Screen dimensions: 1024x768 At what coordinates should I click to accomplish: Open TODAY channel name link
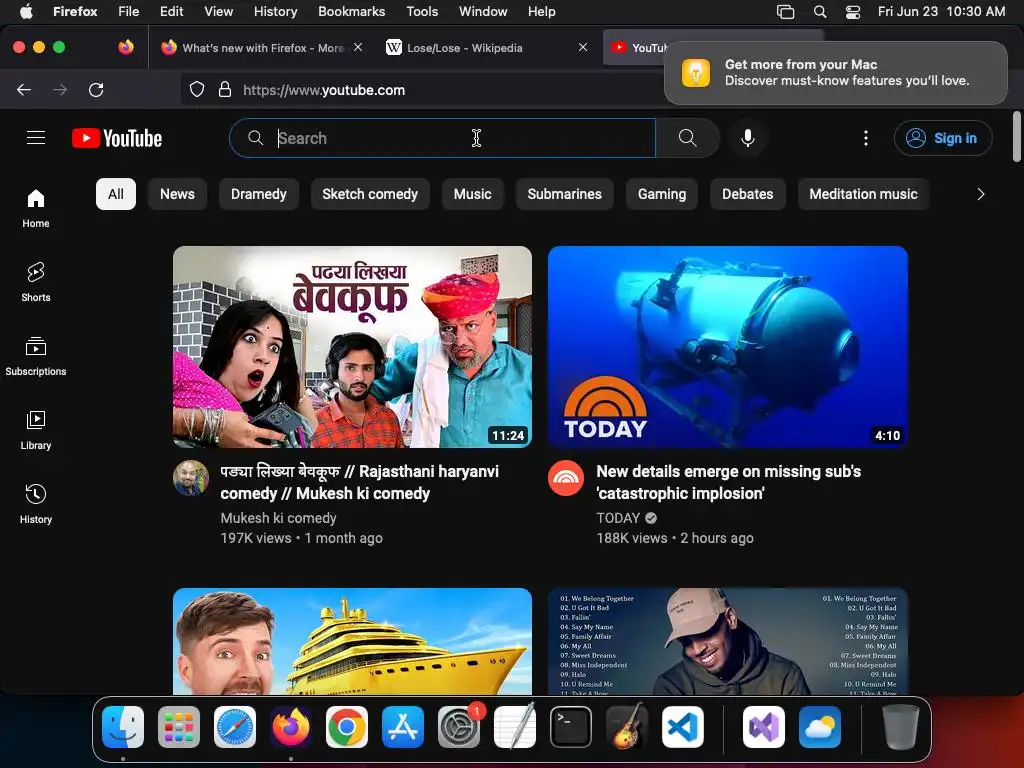pyautogui.click(x=618, y=518)
